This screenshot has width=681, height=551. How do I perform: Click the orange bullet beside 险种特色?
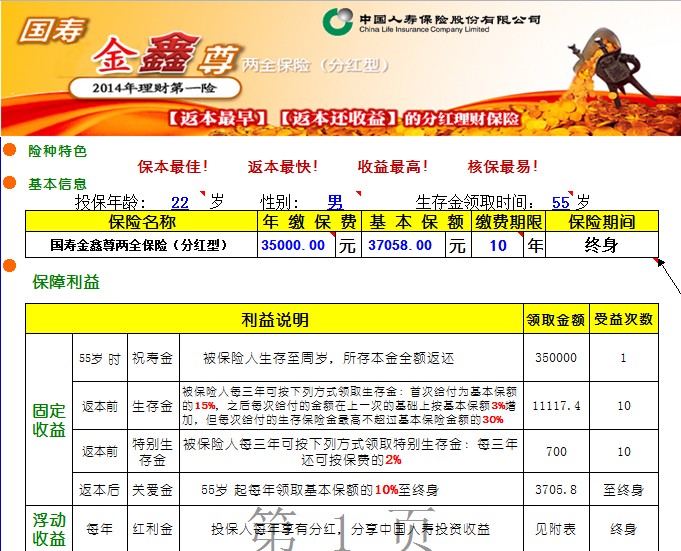(x=10, y=150)
